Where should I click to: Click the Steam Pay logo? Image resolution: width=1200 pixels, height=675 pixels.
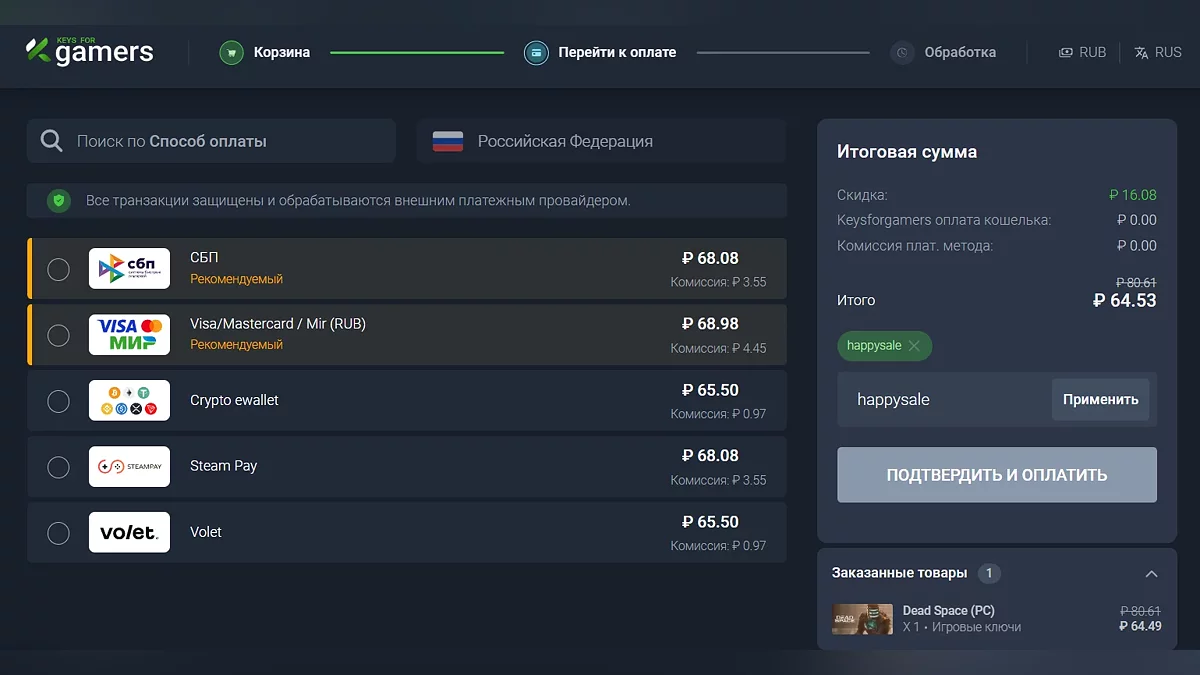pos(129,466)
